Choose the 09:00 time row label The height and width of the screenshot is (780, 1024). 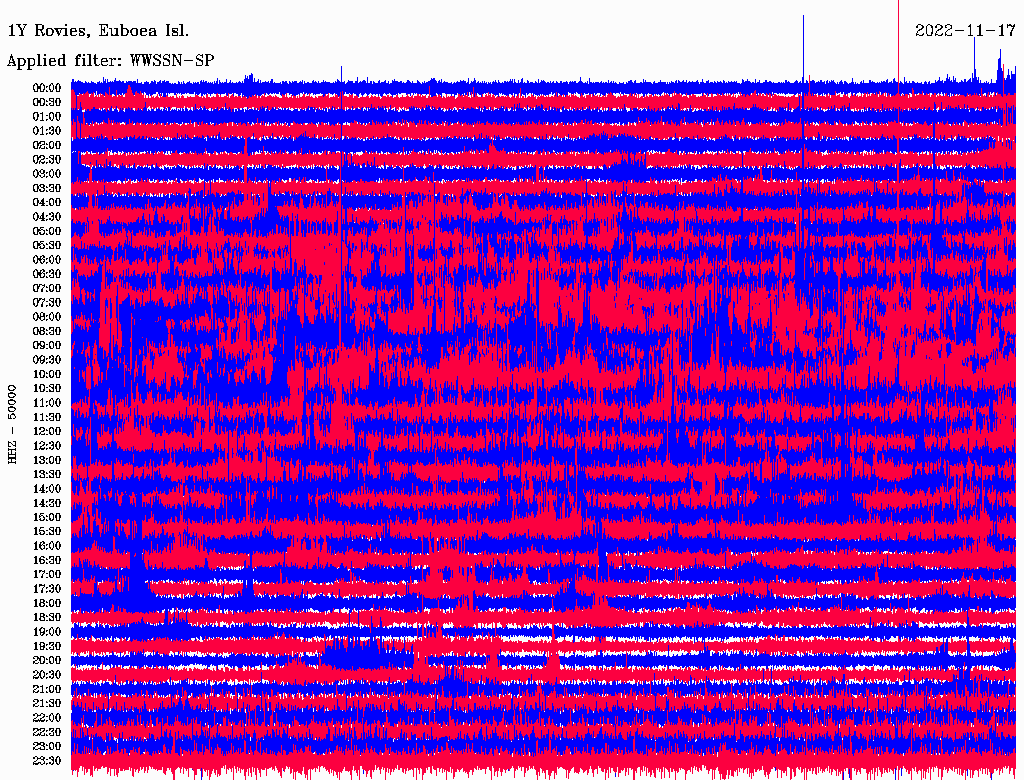tap(47, 345)
